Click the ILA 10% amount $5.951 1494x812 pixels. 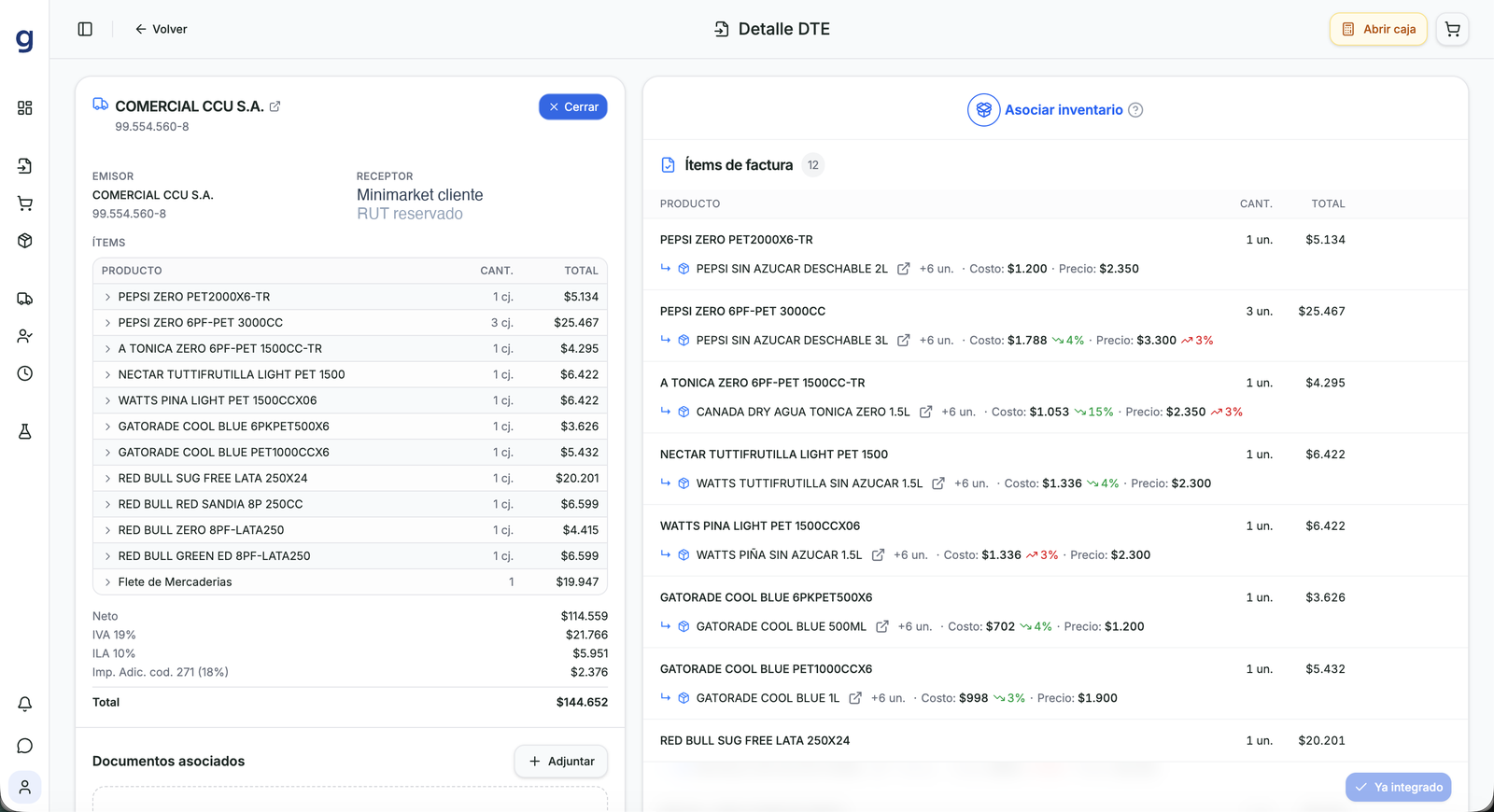click(x=590, y=653)
